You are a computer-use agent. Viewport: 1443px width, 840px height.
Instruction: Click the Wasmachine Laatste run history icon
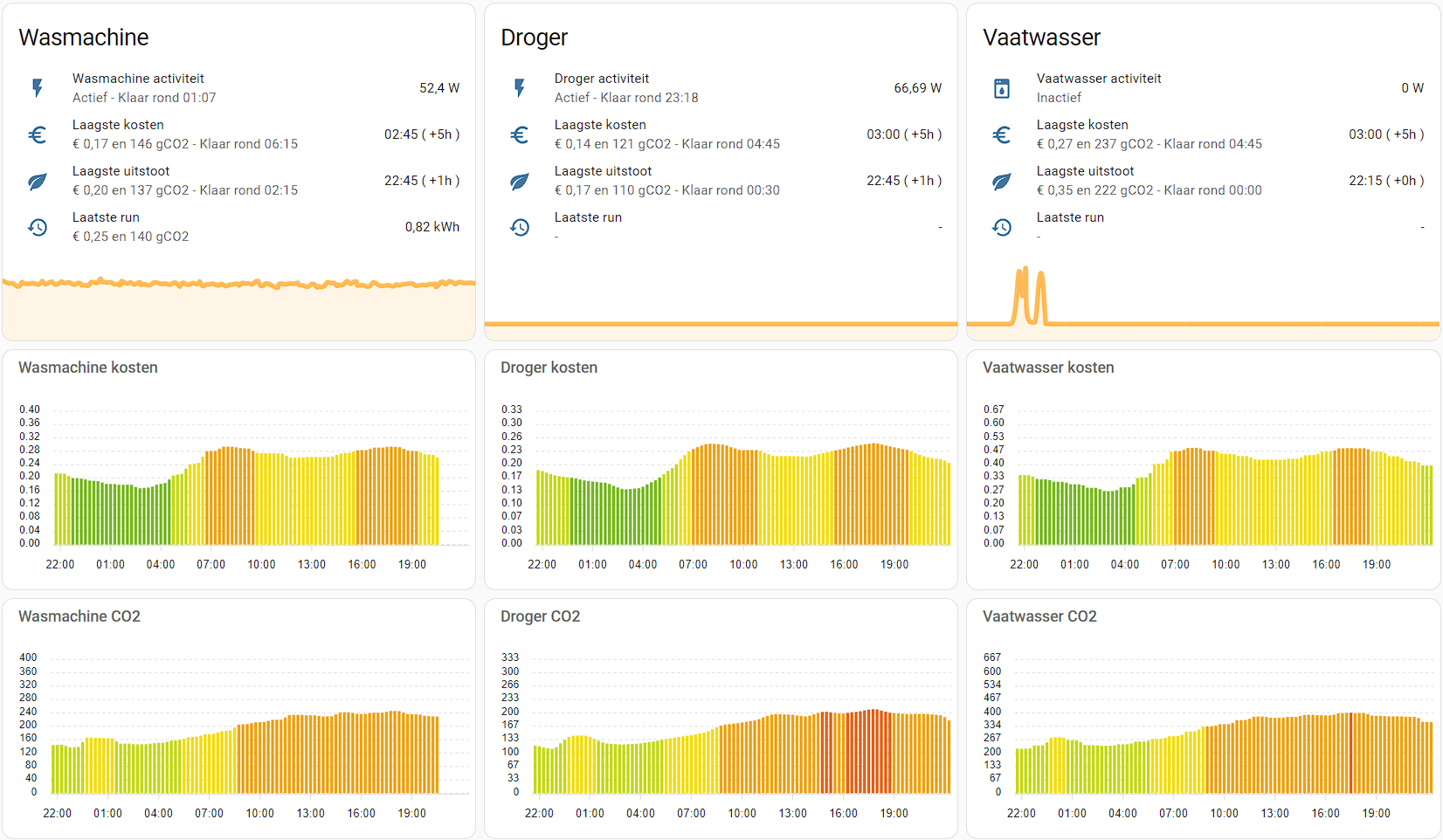(x=38, y=227)
